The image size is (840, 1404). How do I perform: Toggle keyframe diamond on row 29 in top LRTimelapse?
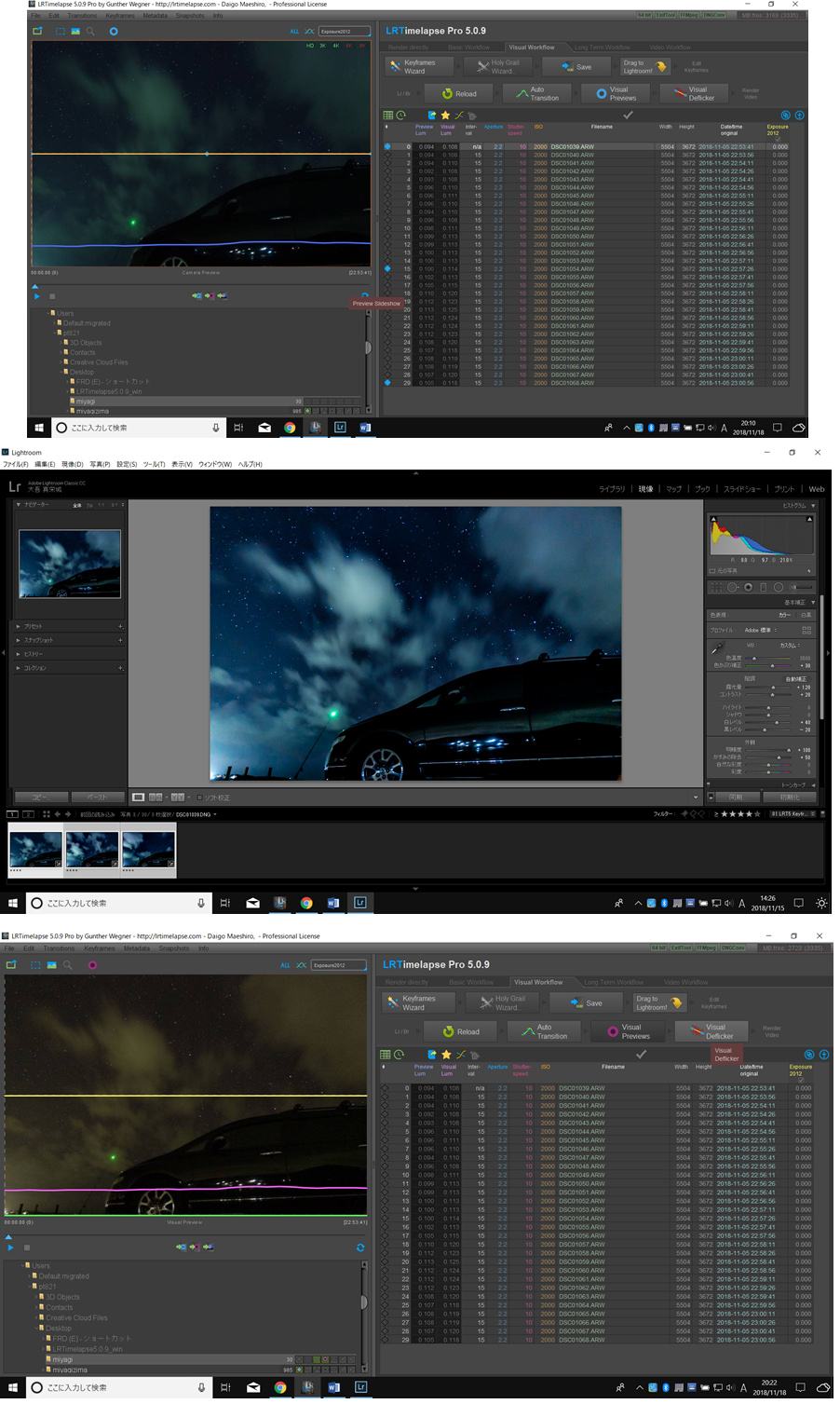(387, 383)
